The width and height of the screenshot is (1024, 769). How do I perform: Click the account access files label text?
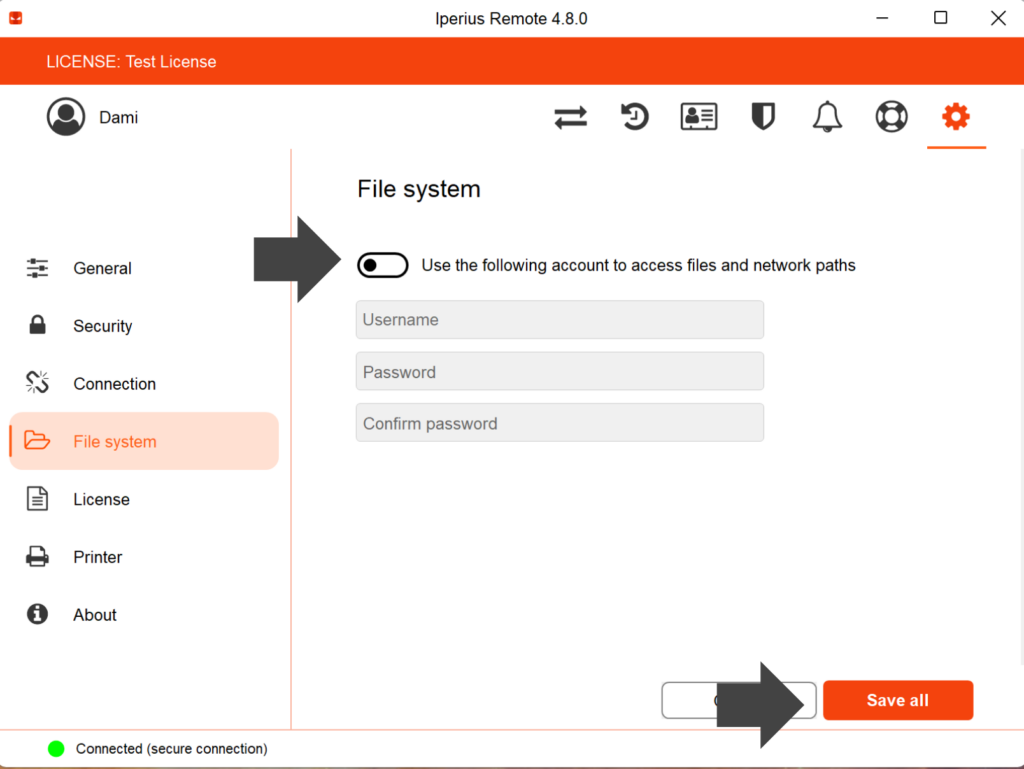tap(638, 266)
